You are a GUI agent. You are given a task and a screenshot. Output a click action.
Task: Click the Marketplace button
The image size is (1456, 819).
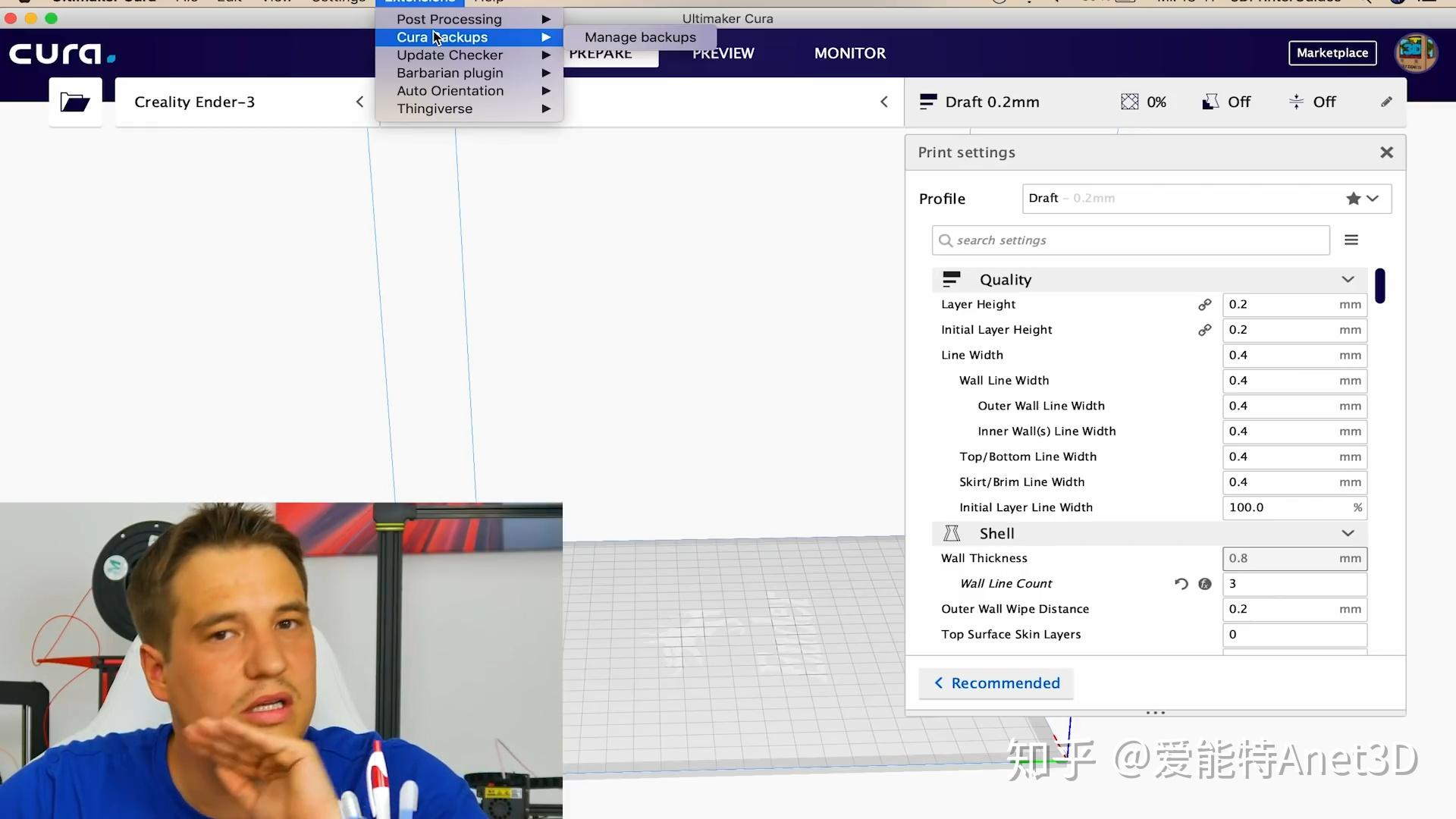coord(1332,53)
